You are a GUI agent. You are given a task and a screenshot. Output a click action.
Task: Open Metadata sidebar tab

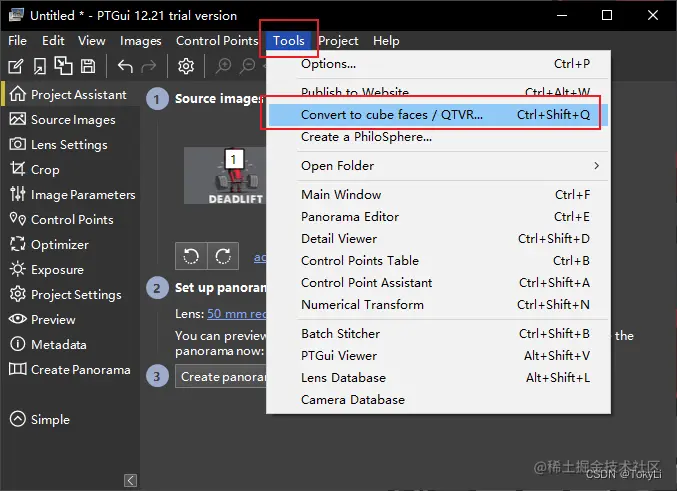click(x=70, y=345)
